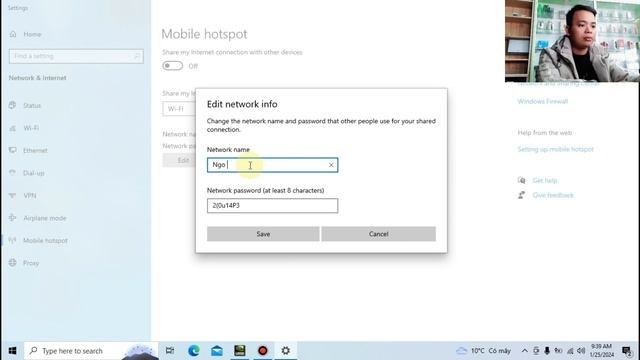The height and width of the screenshot is (360, 640).
Task: Open the Windows Start menu
Action: click(12, 351)
